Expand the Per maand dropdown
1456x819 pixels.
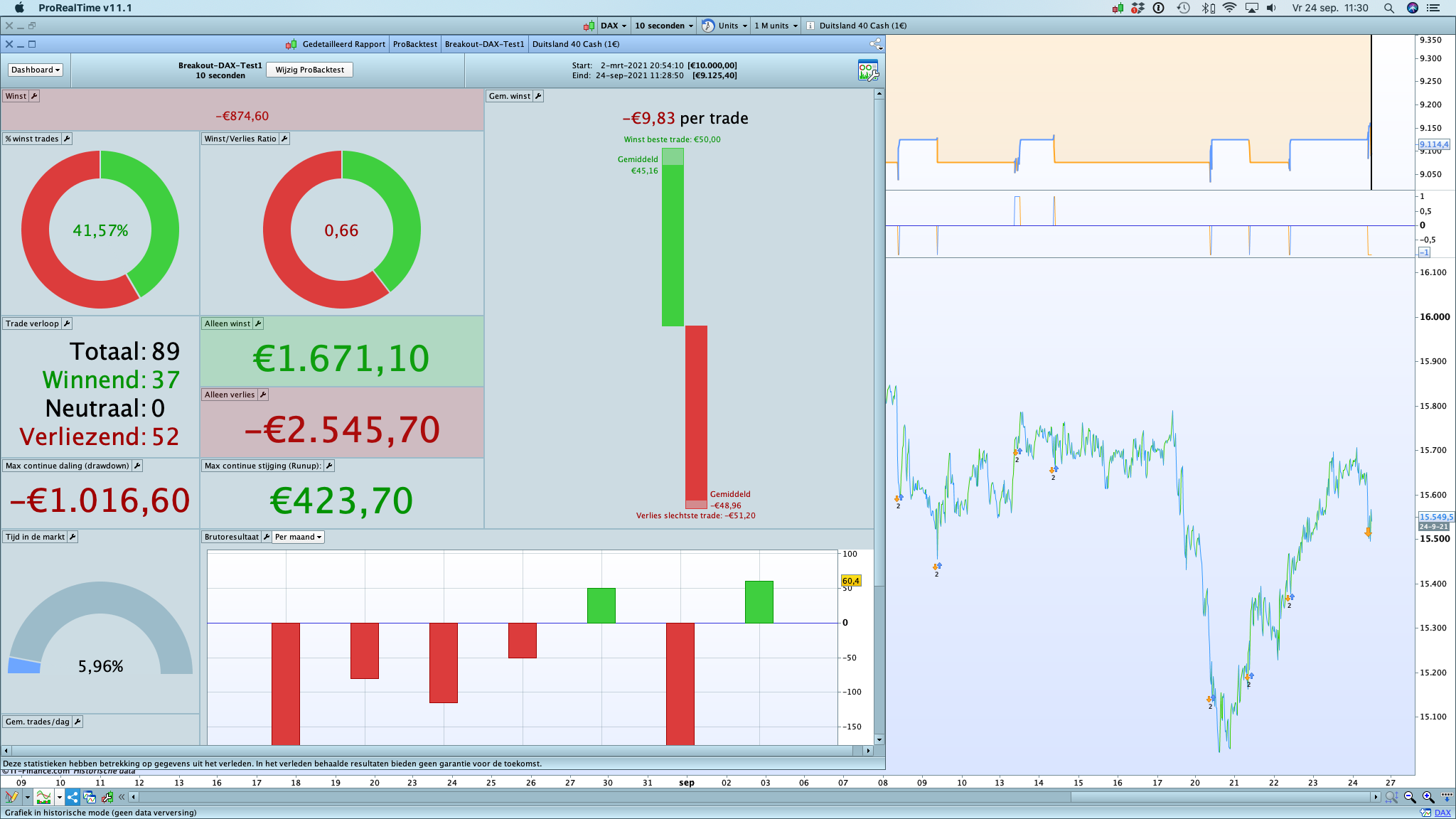coord(299,537)
